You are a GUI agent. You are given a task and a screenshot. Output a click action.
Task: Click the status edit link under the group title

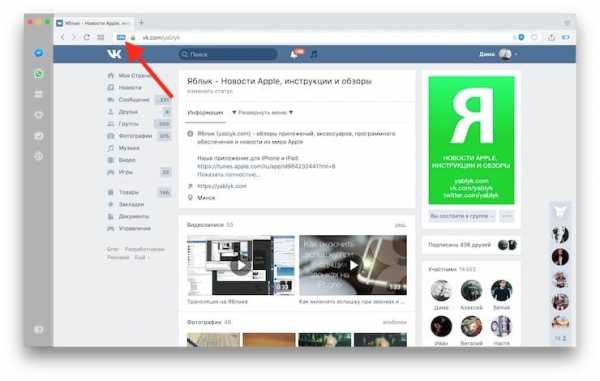[x=209, y=91]
